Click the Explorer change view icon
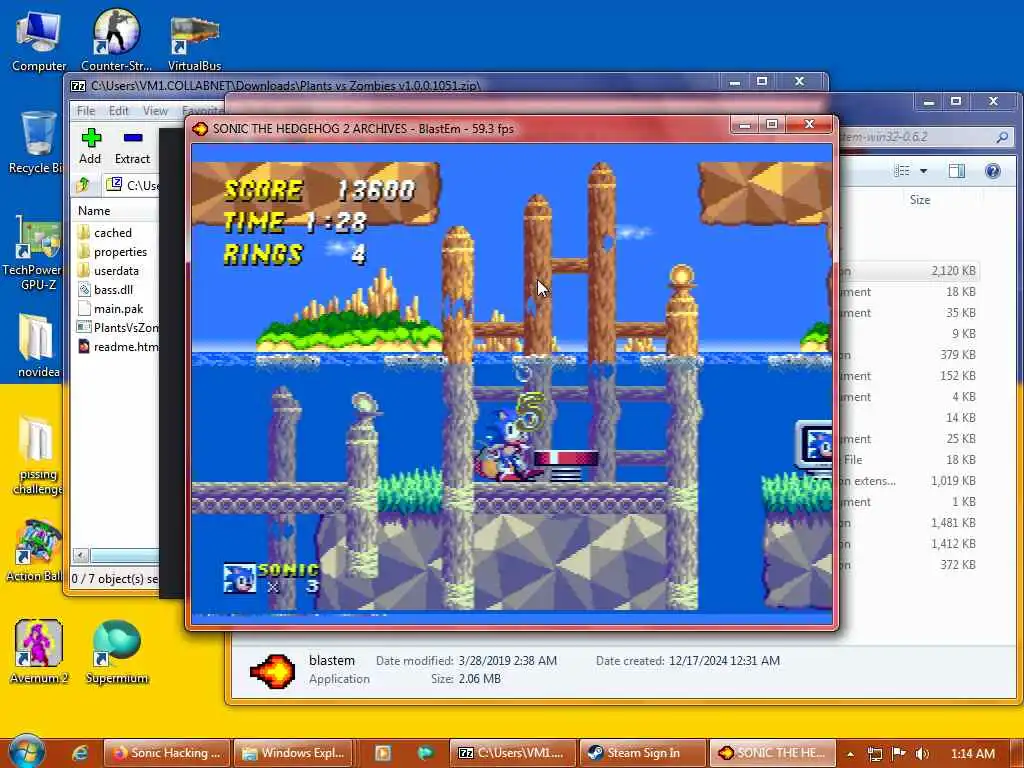Image resolution: width=1024 pixels, height=768 pixels. 902,171
